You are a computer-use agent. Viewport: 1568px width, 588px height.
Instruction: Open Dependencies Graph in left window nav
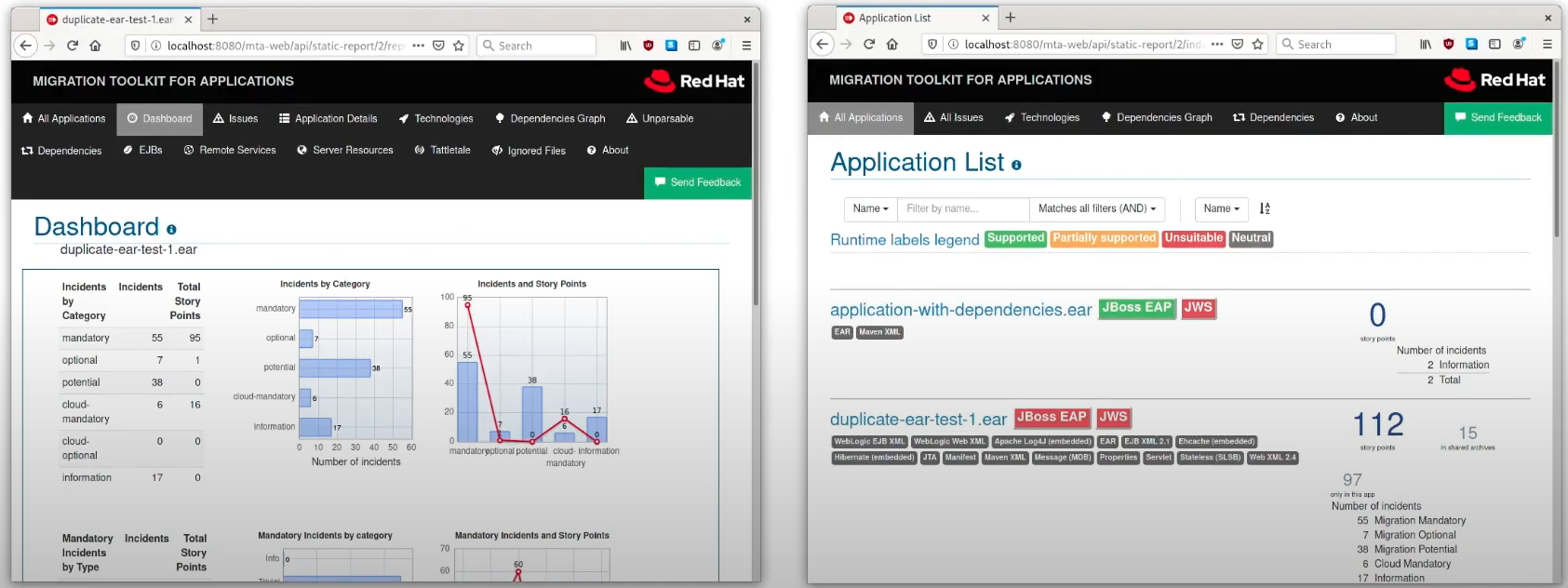[x=550, y=119]
